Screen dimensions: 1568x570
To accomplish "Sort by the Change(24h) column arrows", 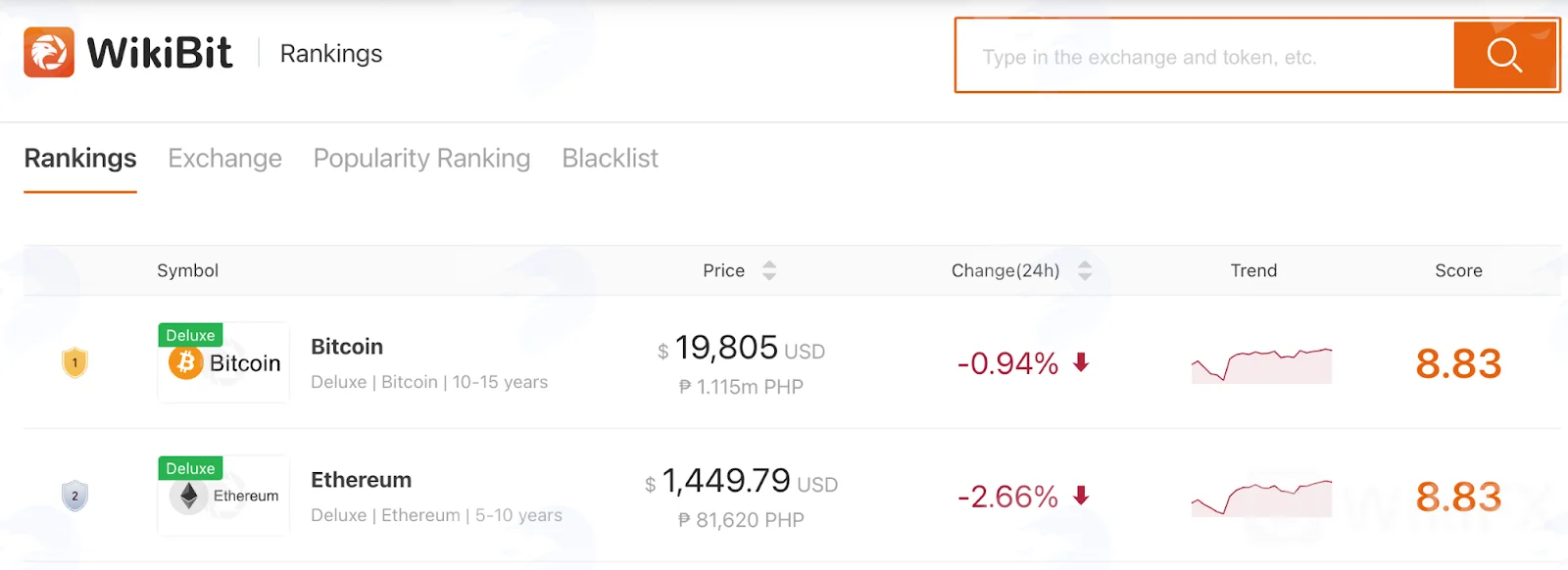I will coord(1085,270).
